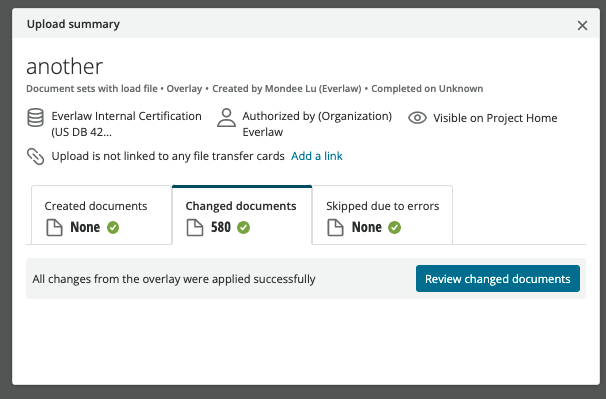Click 'Visible on Project Home' text

[x=495, y=118]
